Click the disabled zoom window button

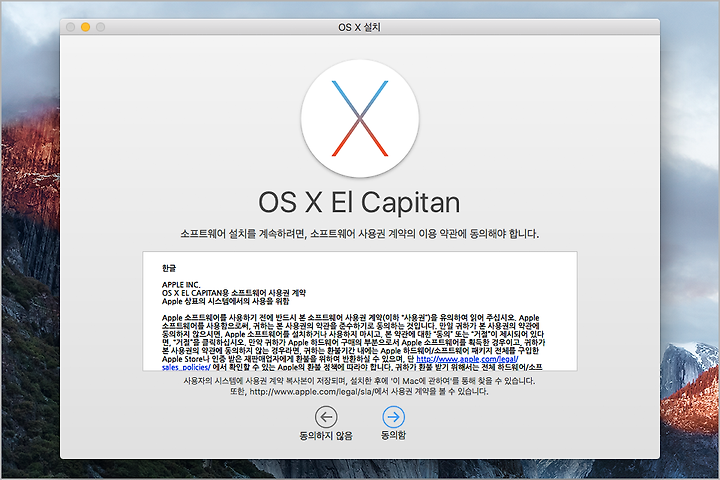(x=101, y=27)
